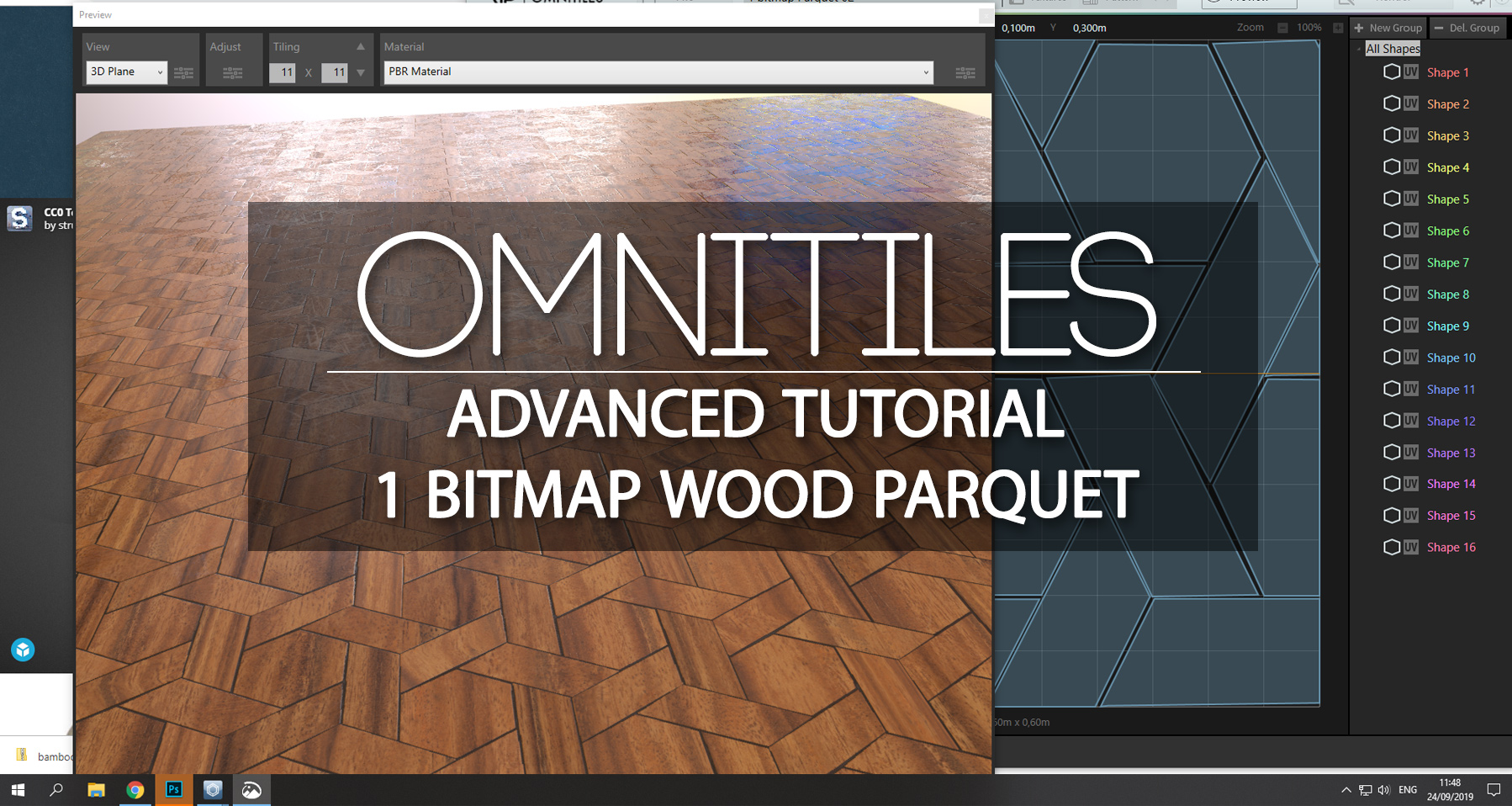The width and height of the screenshot is (1512, 806).
Task: Edit the Tiling X value field
Action: (283, 72)
